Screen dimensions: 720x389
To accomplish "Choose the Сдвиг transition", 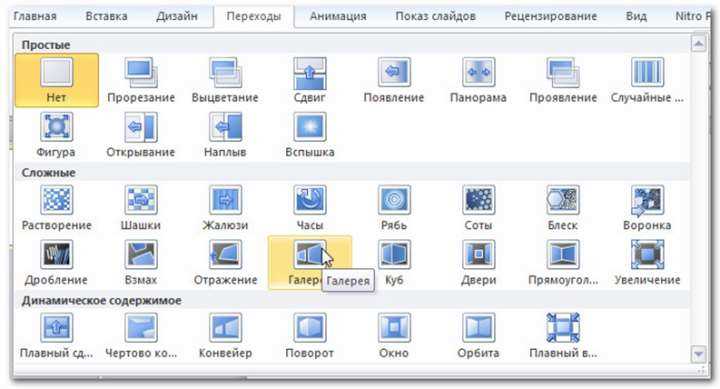I will click(310, 80).
